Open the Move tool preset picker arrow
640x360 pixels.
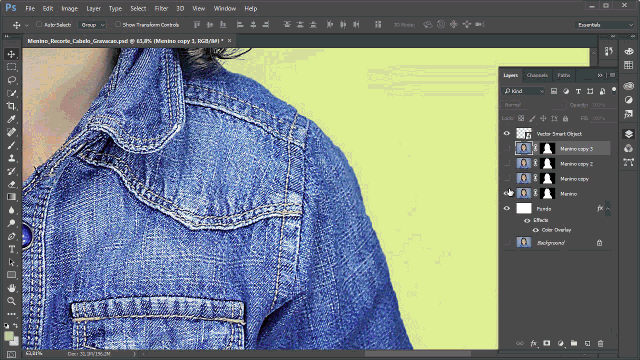pyautogui.click(x=27, y=25)
